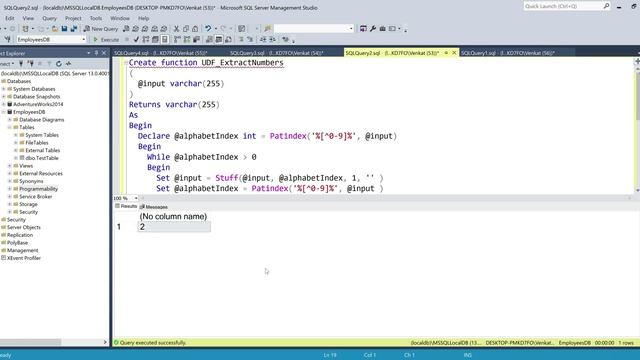Click the Cut scissors icon
This screenshot has width=640, height=360.
click(176, 29)
